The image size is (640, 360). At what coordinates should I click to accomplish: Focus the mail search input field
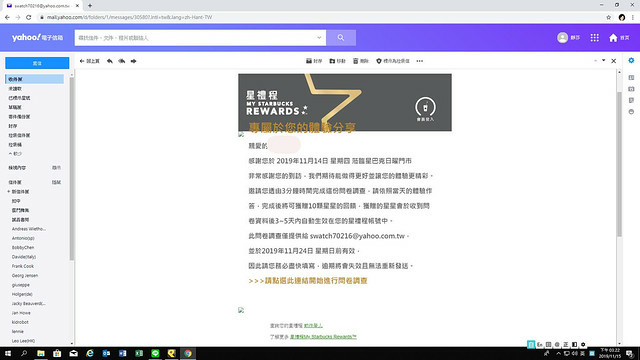pos(195,38)
